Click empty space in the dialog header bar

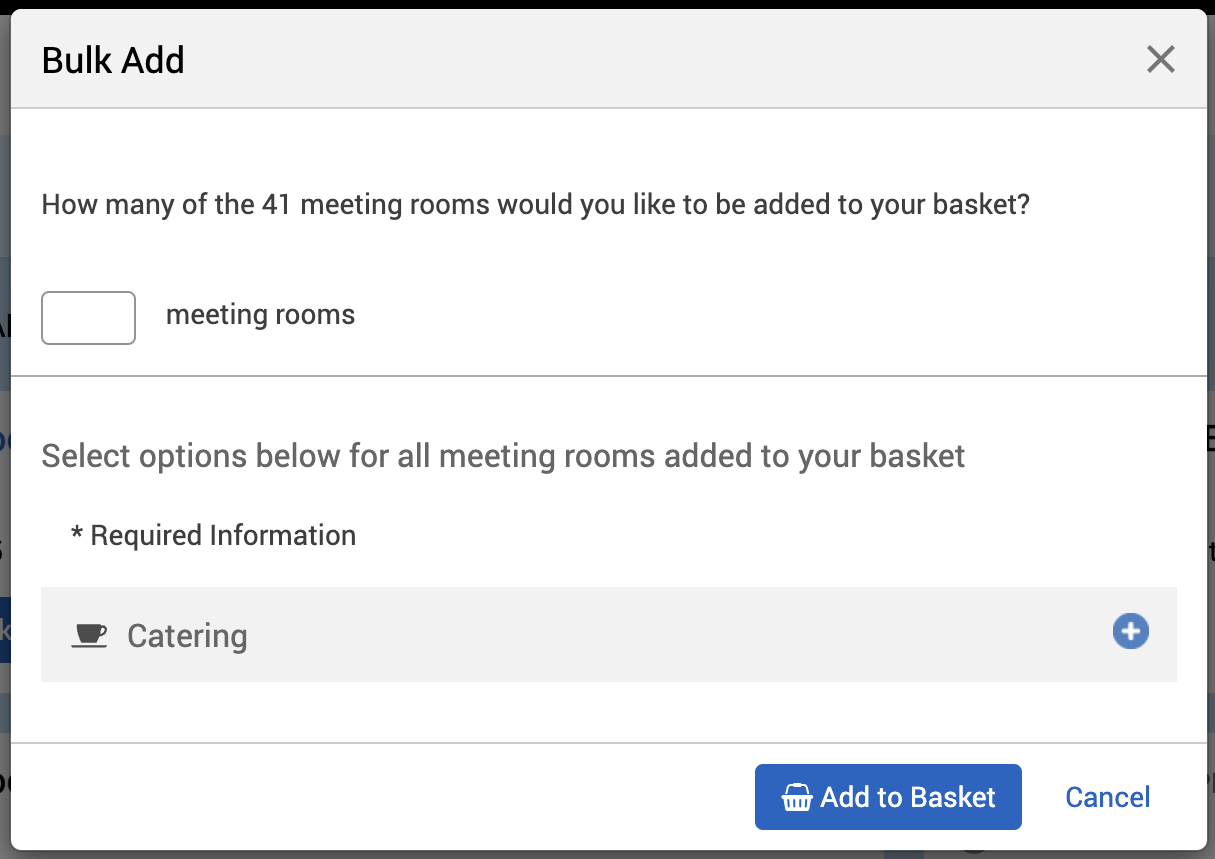pyautogui.click(x=650, y=60)
